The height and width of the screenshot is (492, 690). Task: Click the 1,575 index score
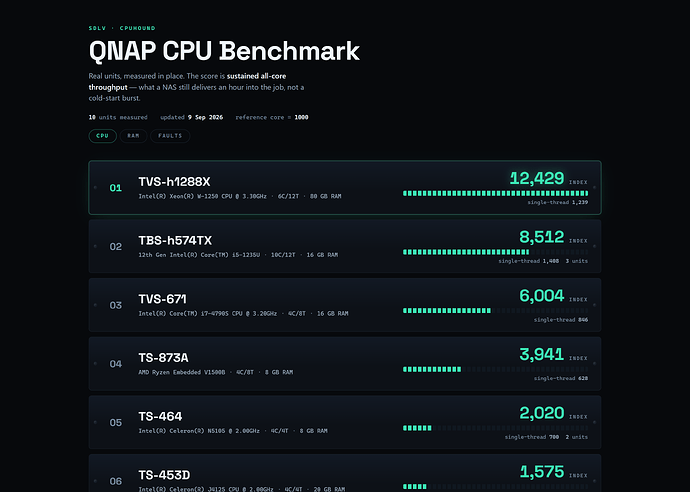542,472
